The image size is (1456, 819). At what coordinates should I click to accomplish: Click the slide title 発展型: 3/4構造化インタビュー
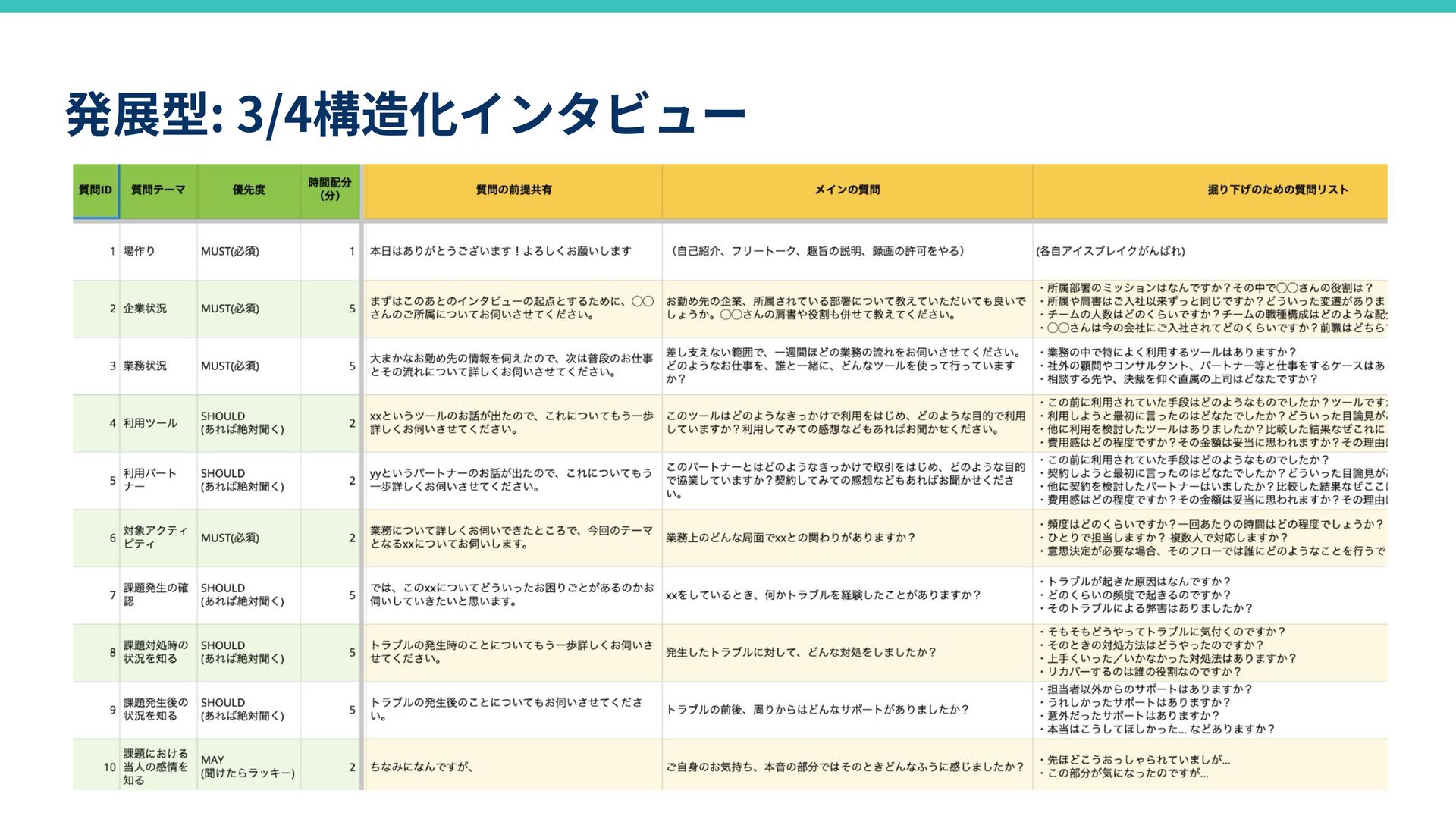point(406,114)
